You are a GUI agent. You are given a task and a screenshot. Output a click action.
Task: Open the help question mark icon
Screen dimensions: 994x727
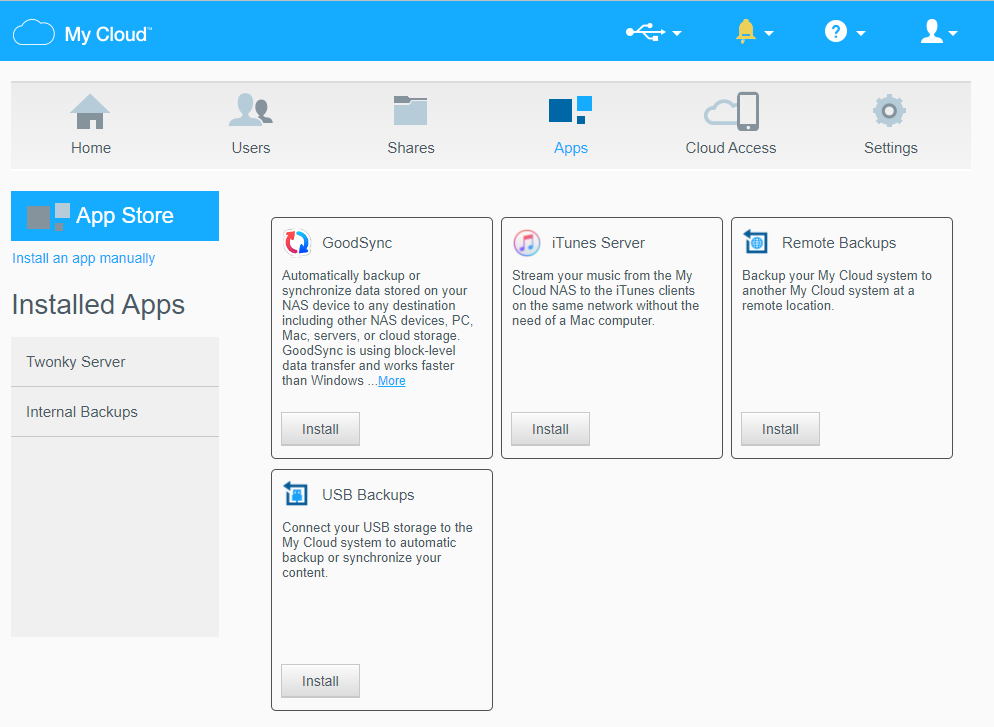point(836,31)
